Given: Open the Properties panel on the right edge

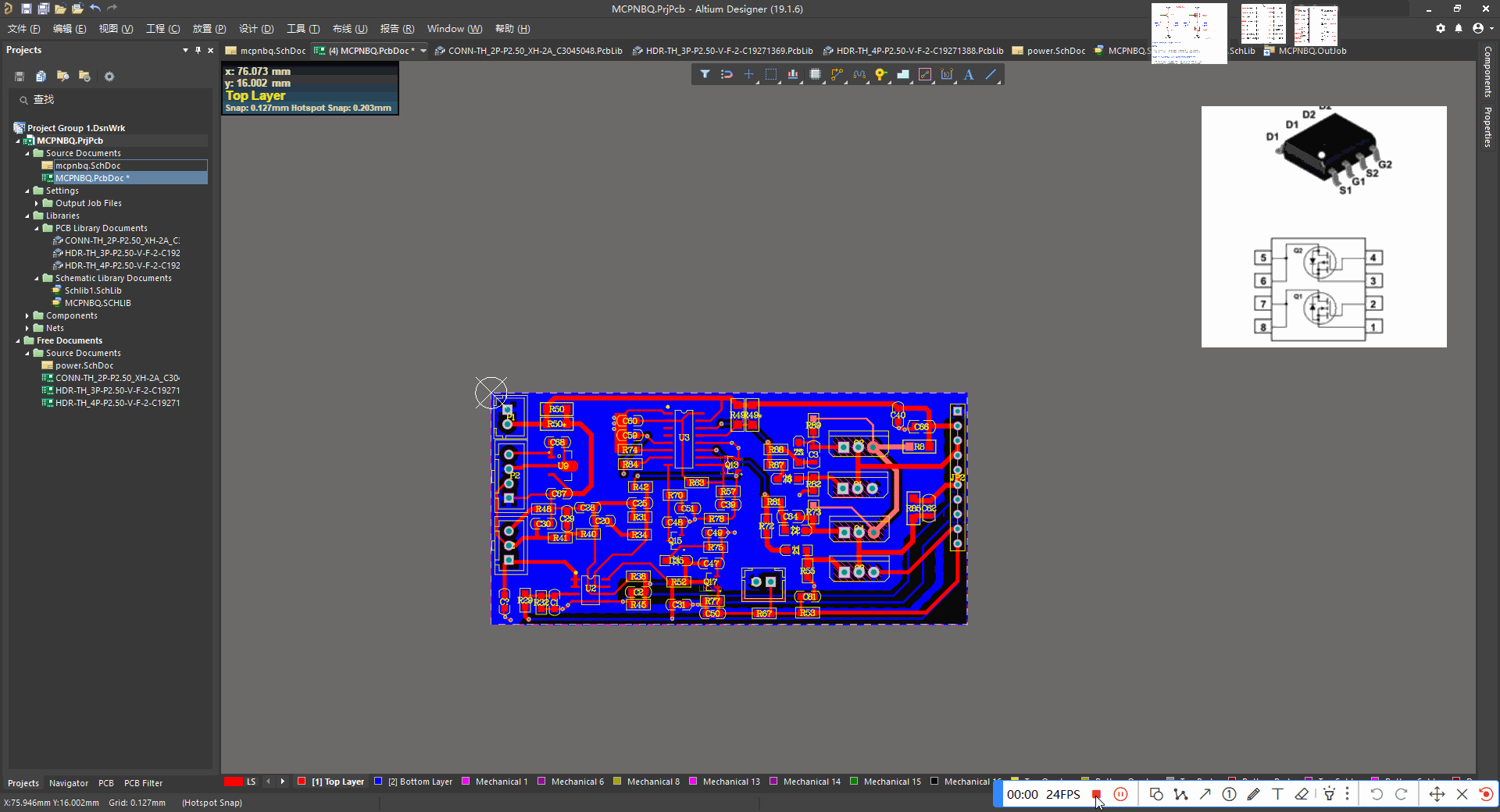Looking at the screenshot, I should pyautogui.click(x=1487, y=125).
